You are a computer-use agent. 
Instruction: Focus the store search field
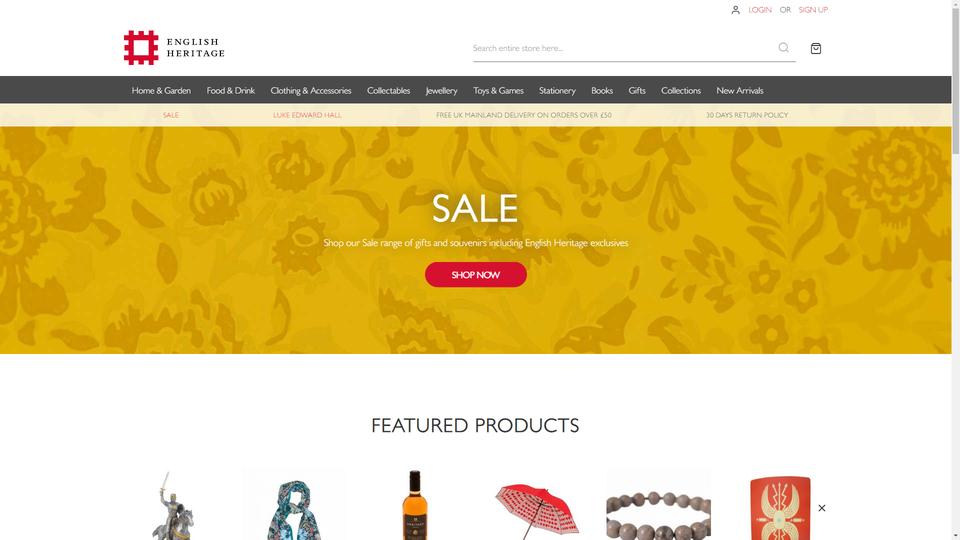tap(622, 48)
